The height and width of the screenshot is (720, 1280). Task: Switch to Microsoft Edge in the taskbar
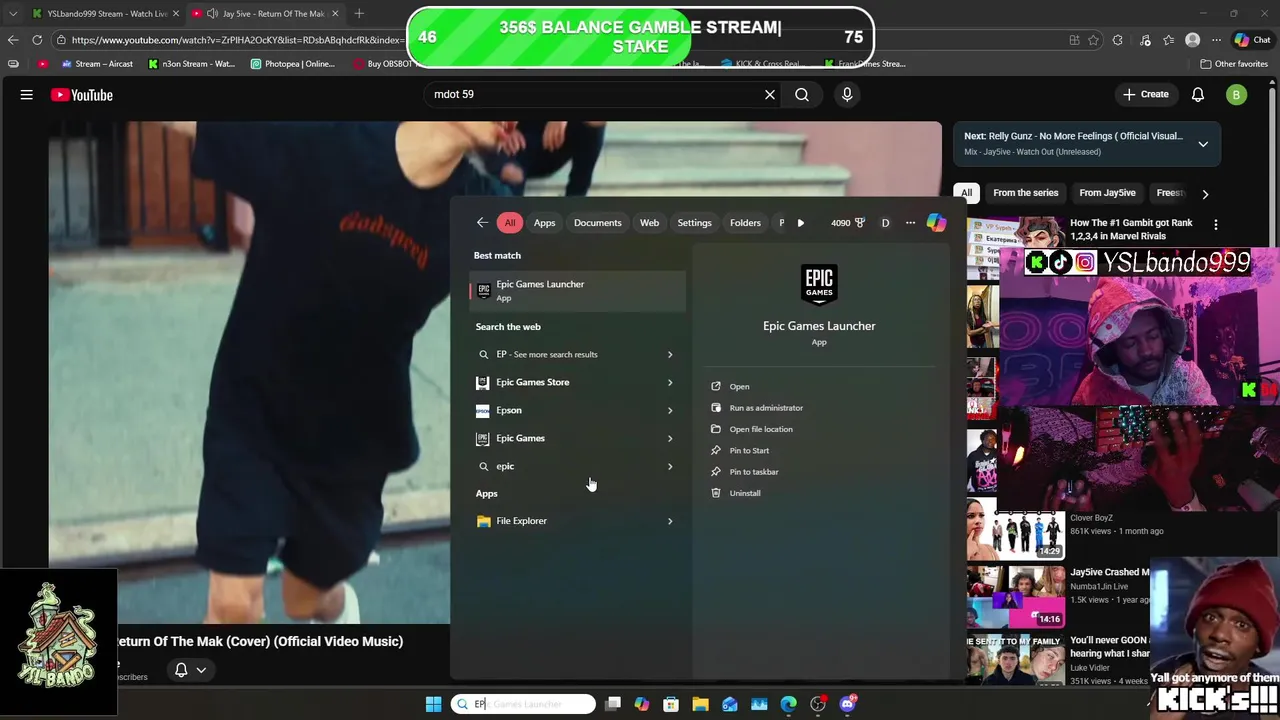click(x=789, y=704)
